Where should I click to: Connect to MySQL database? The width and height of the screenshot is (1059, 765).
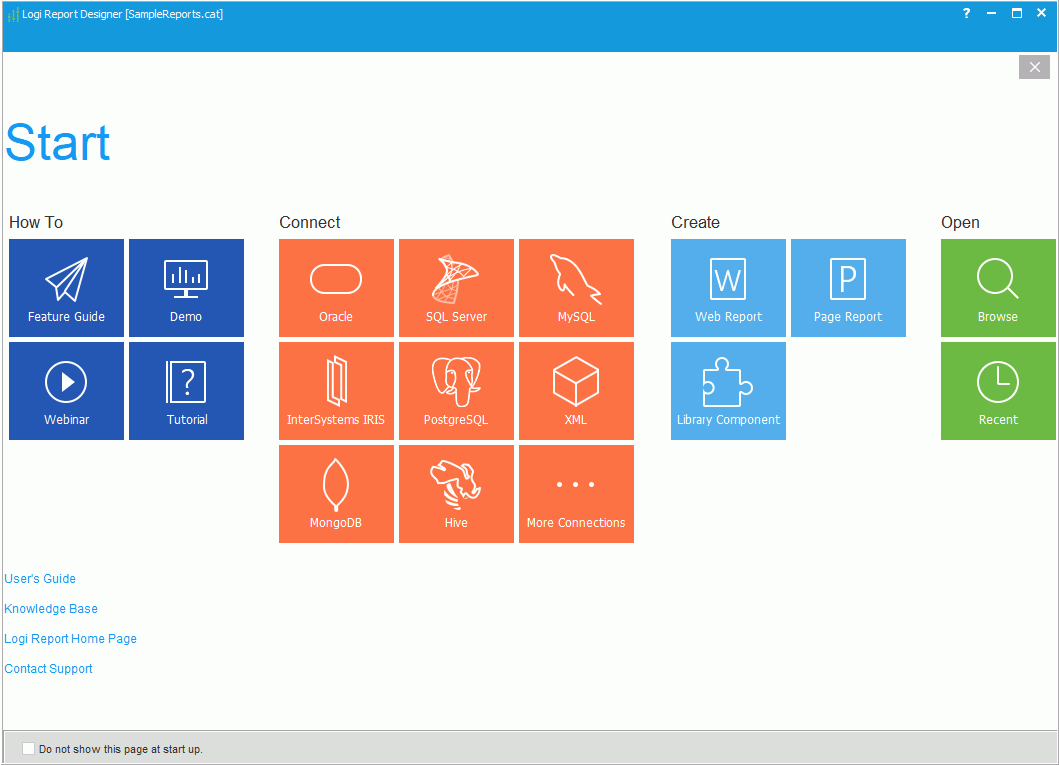[x=576, y=288]
